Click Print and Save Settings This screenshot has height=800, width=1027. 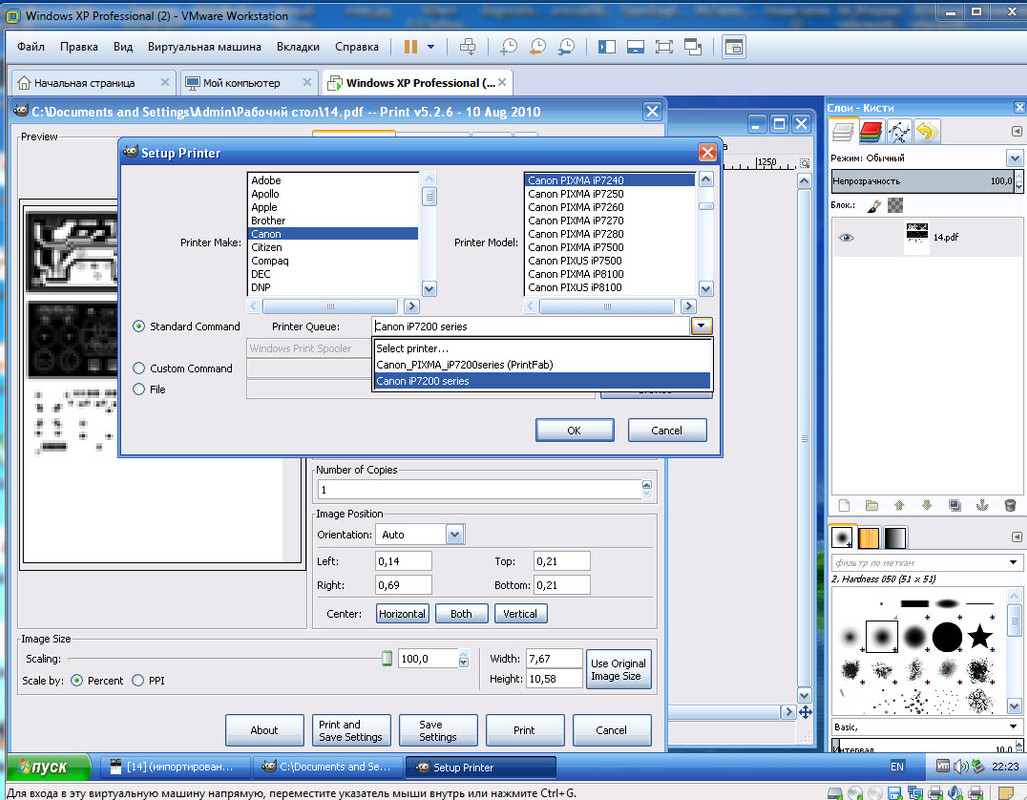coord(350,730)
